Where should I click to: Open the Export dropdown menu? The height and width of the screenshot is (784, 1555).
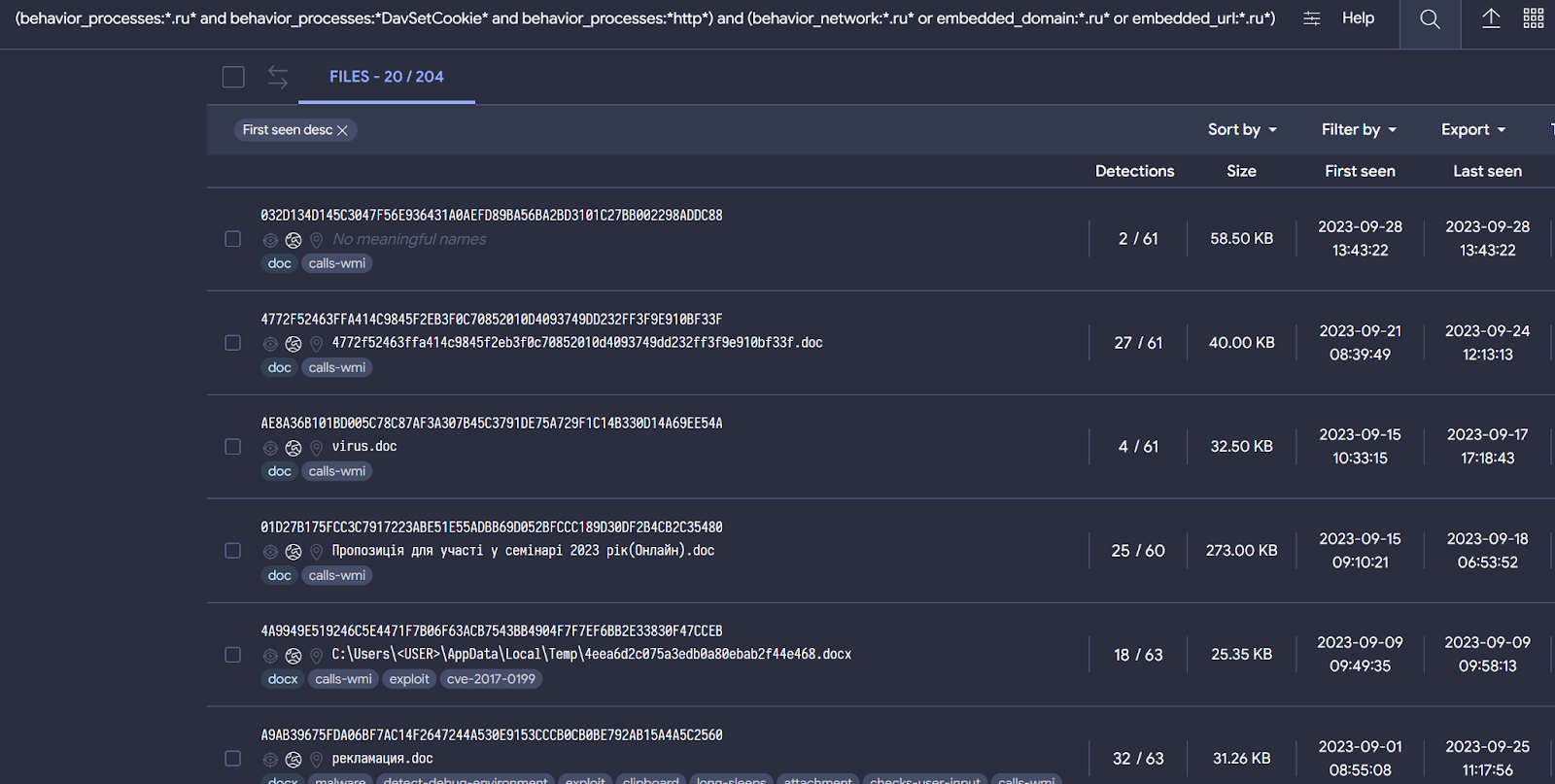[x=1472, y=129]
